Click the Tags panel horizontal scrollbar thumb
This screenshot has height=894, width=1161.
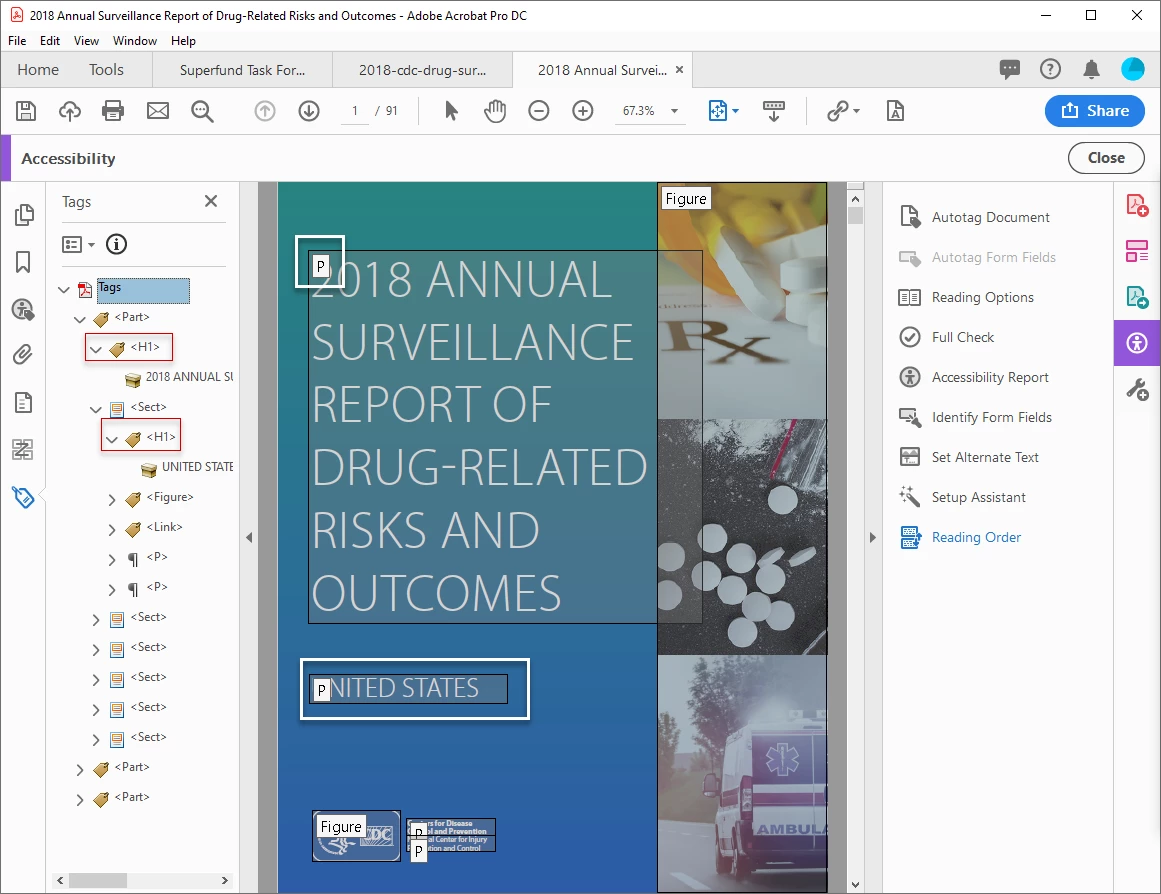(98, 881)
